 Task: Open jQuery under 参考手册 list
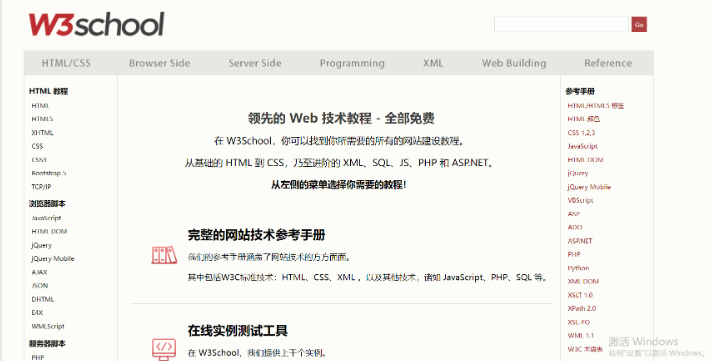tap(578, 173)
